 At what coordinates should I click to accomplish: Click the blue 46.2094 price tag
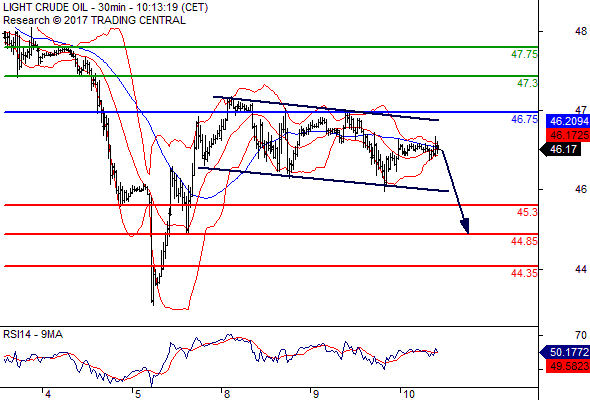coord(568,121)
